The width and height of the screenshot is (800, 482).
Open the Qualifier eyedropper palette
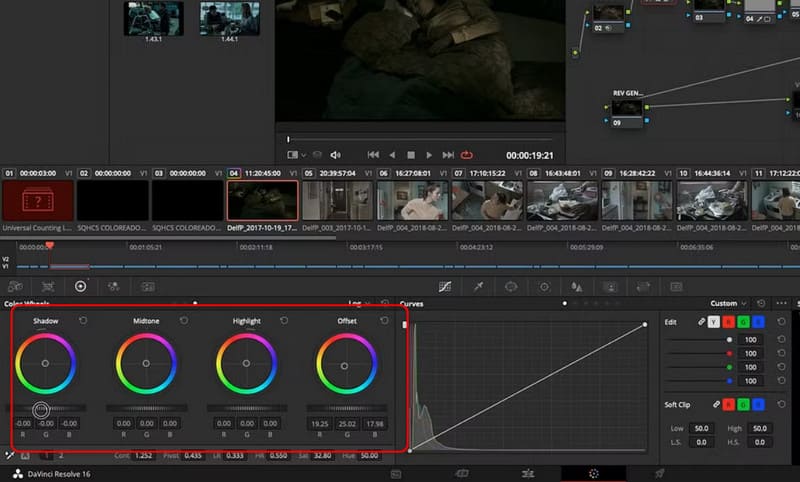coord(478,287)
